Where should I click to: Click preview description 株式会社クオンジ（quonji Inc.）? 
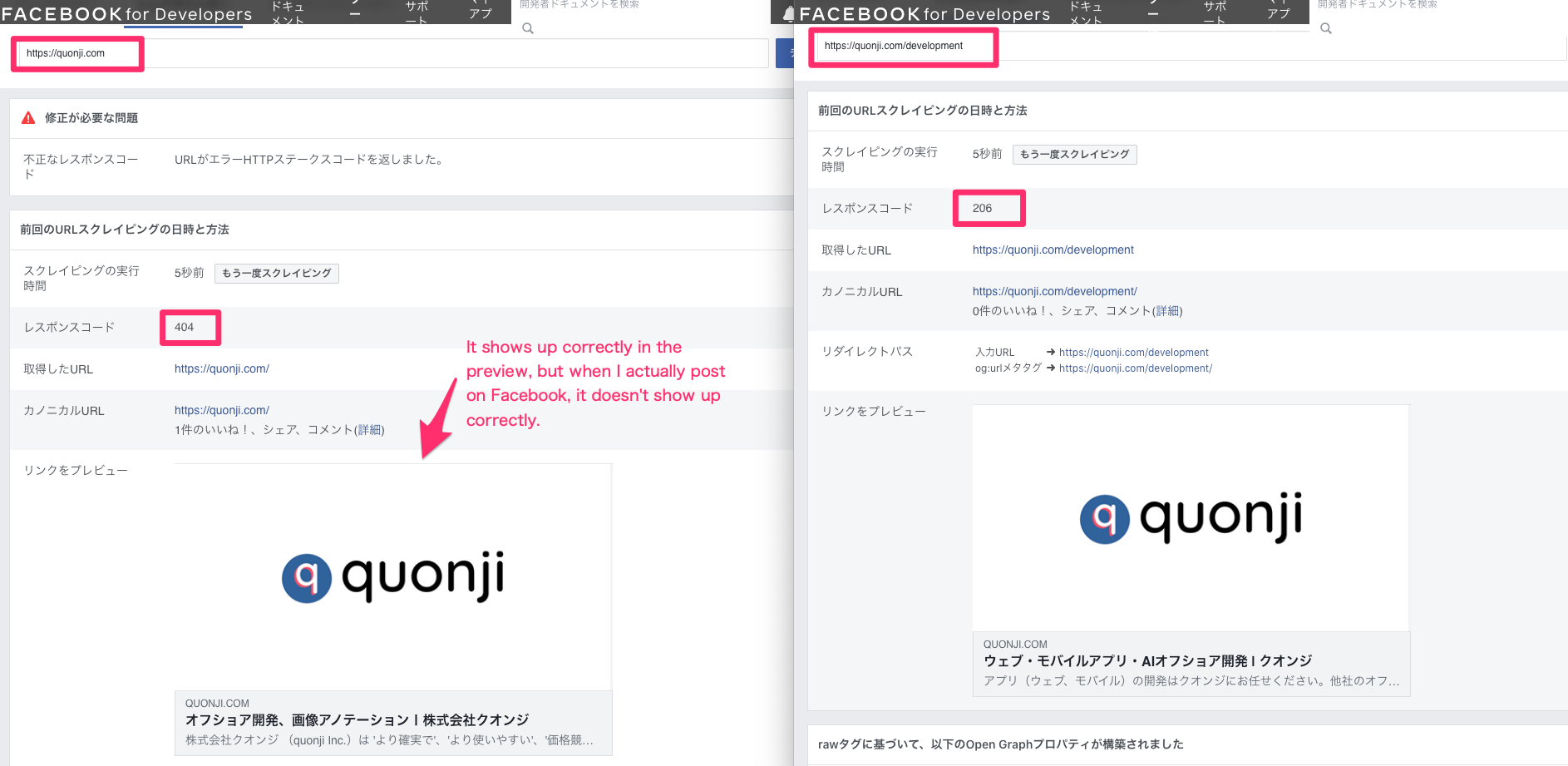(389, 740)
